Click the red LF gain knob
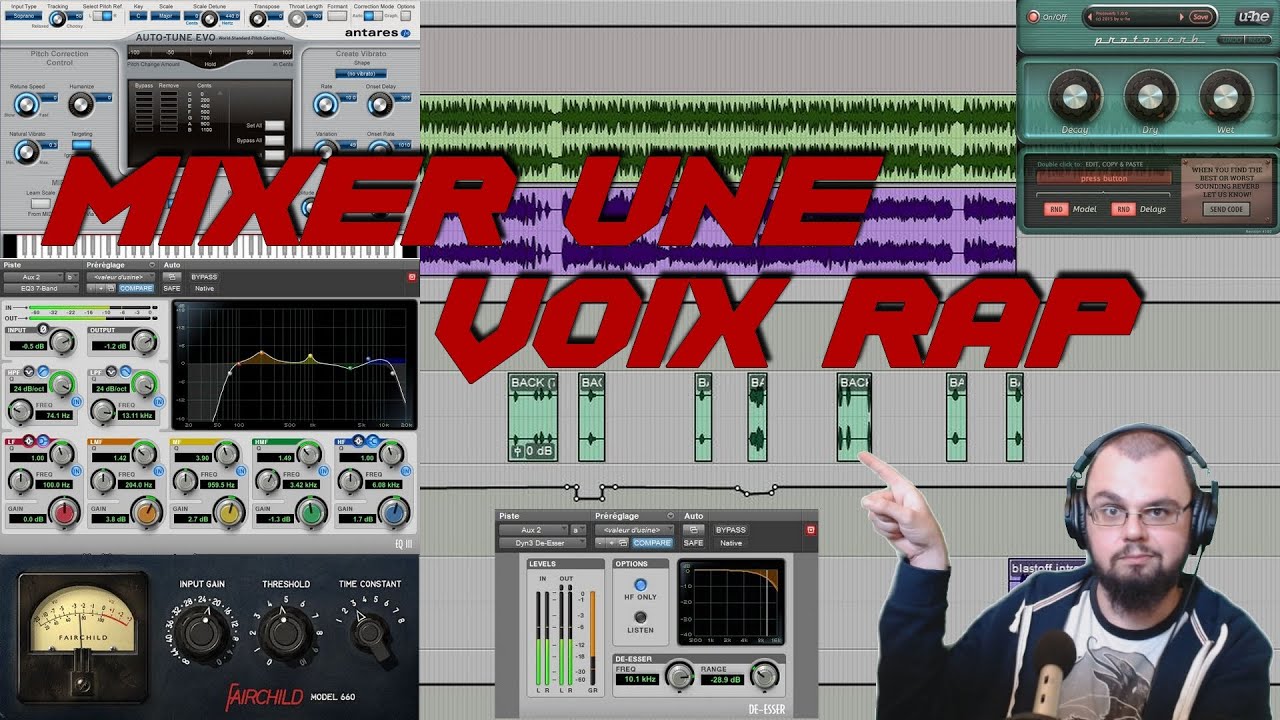Screen dimensions: 1280x720 pos(65,514)
